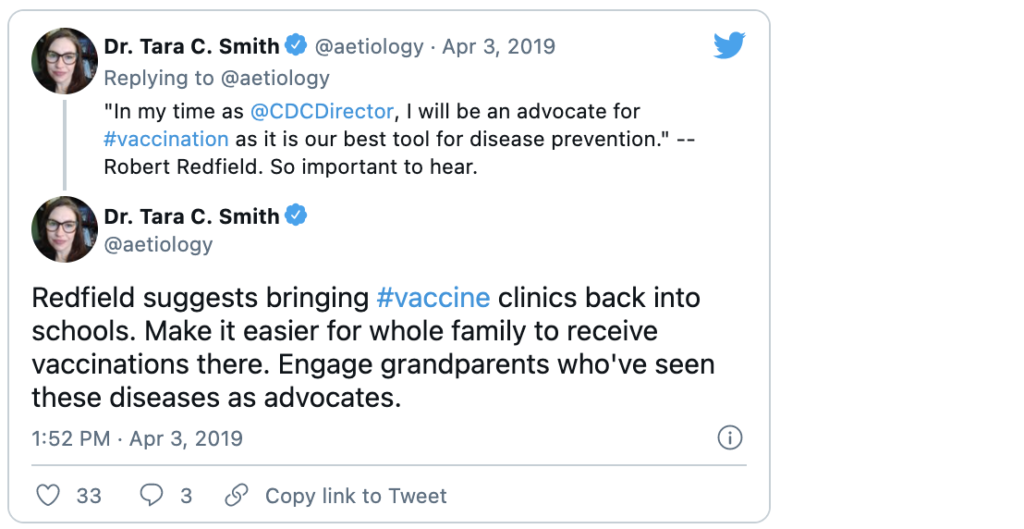Click verified badge on lower tweet author

point(296,216)
